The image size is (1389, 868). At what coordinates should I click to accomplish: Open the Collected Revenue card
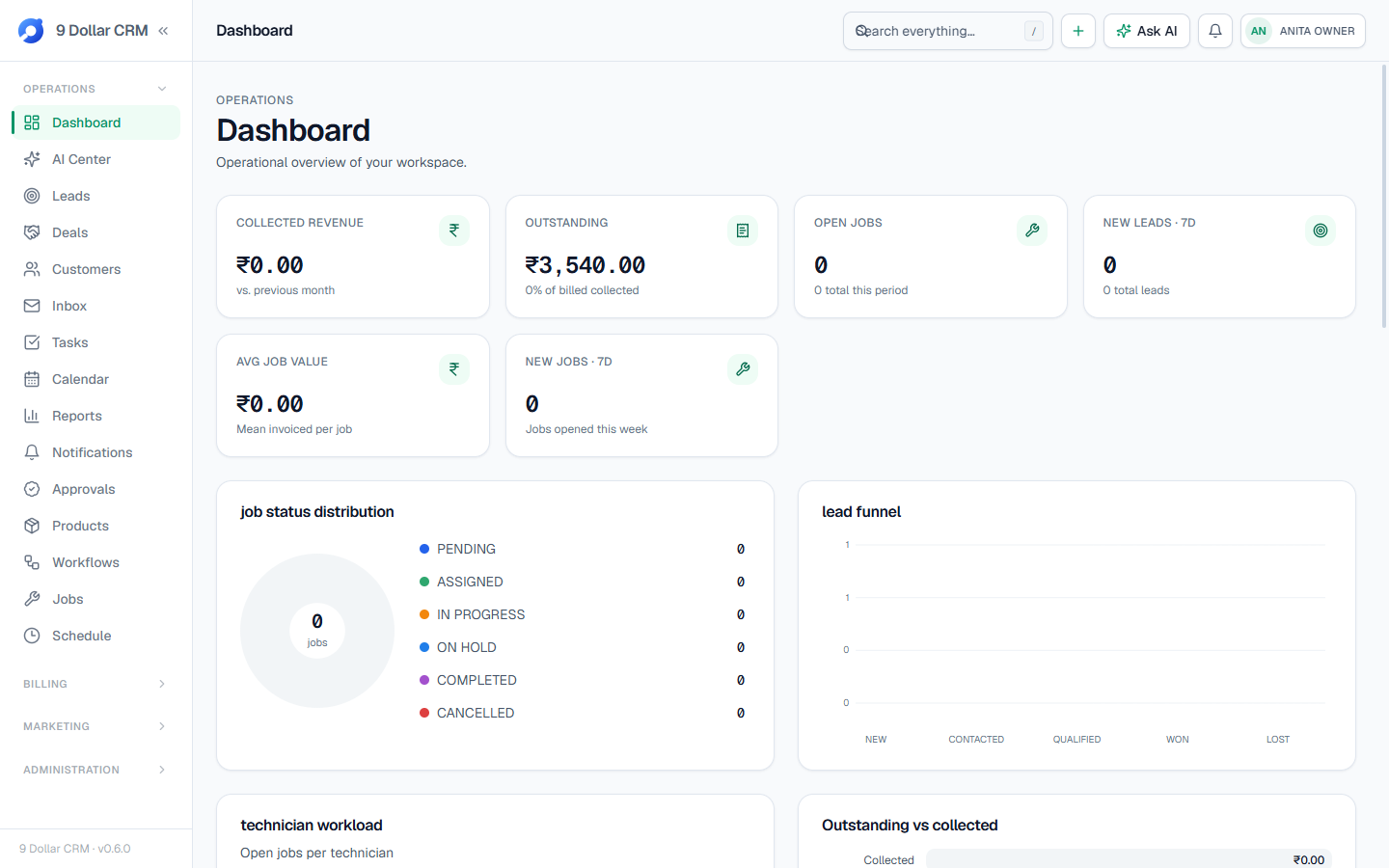353,257
